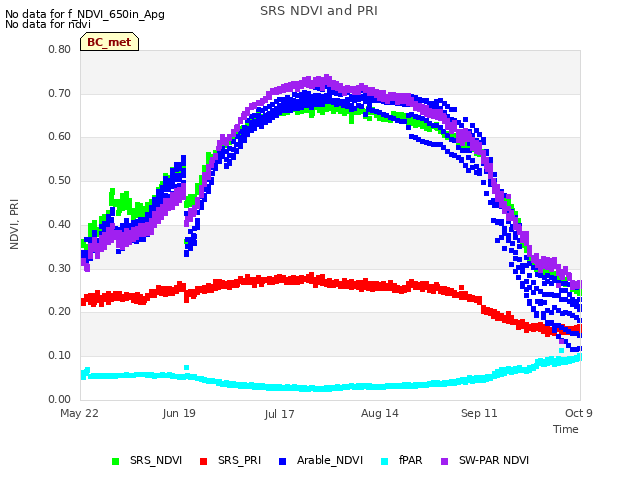Click the SRS_PRI red legend swatch
Screen dimensions: 640x480
tap(203, 462)
